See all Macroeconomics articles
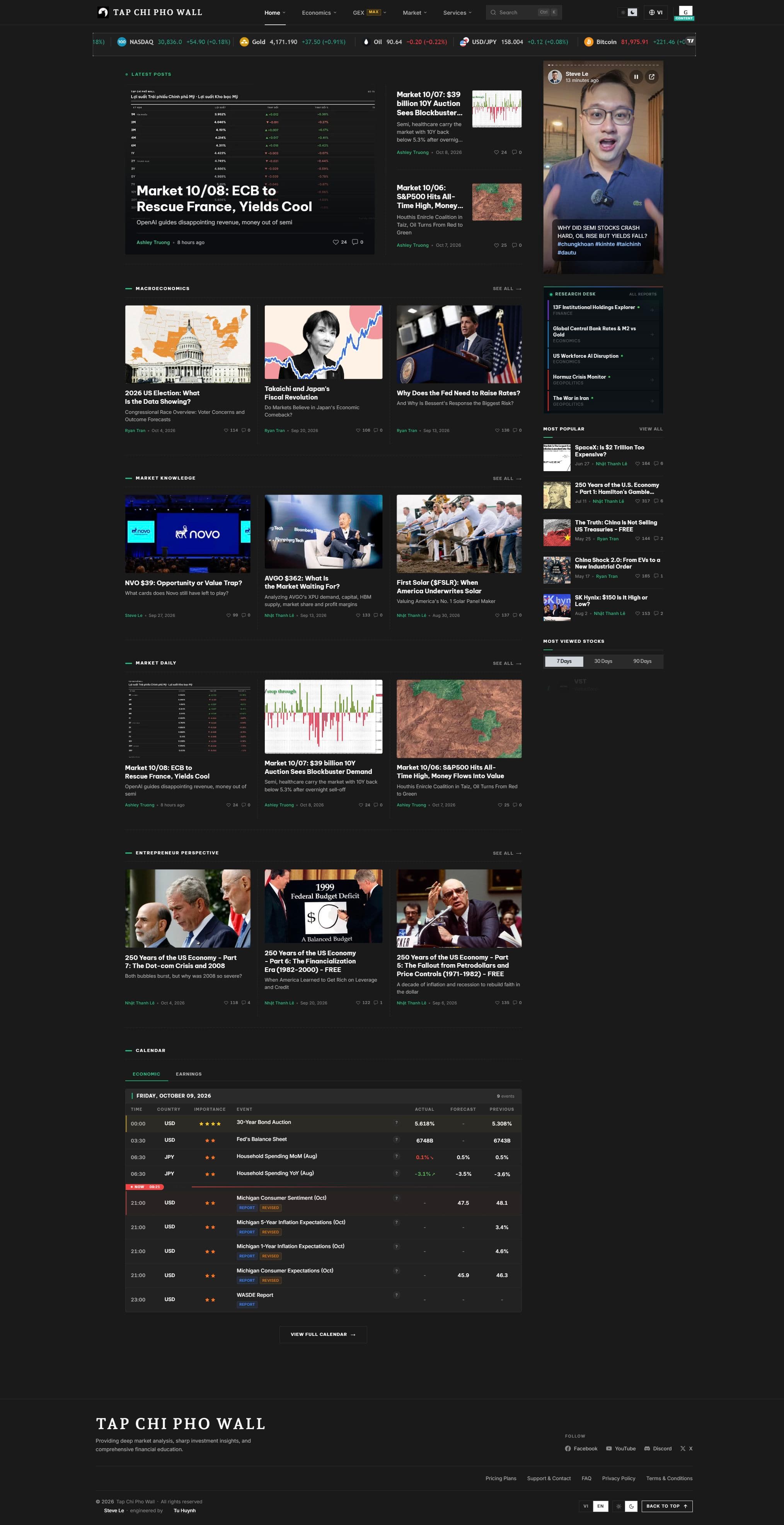 507,289
